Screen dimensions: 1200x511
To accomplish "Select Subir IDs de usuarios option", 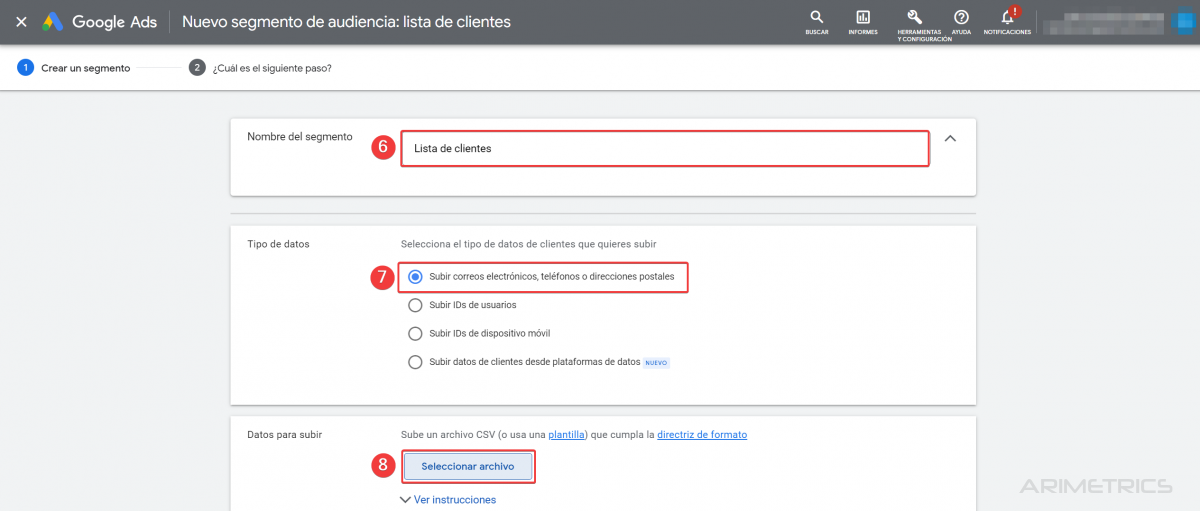I will point(415,305).
